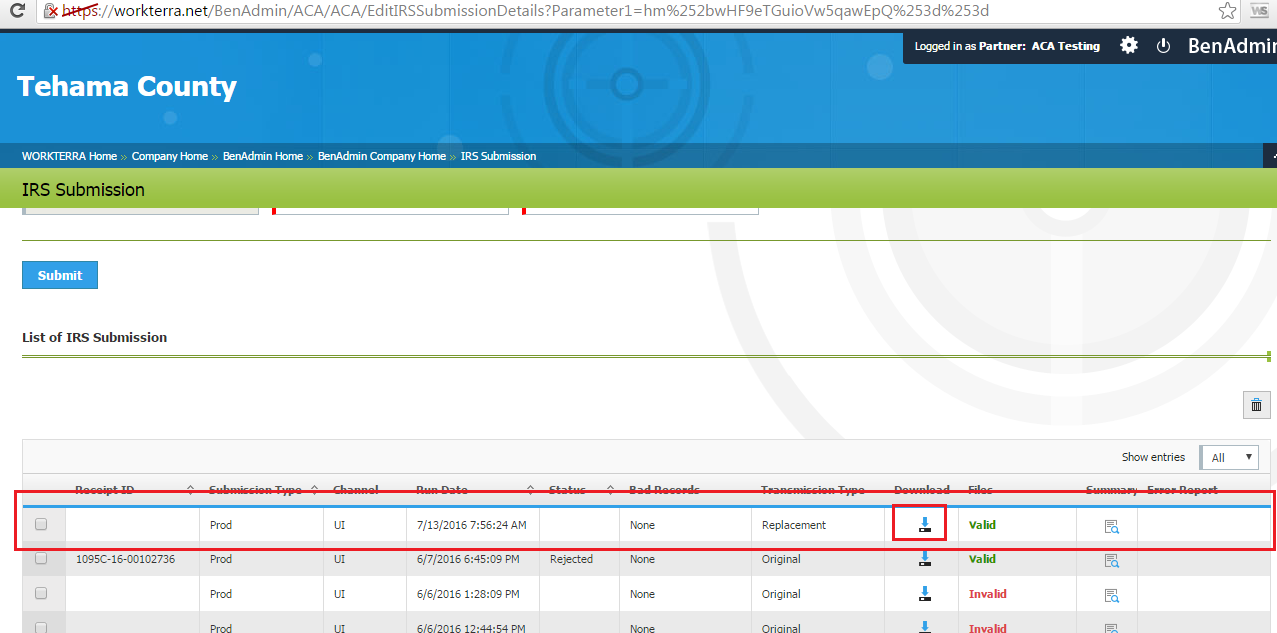Click the power logout icon
This screenshot has width=1277, height=633.
pos(1163,46)
